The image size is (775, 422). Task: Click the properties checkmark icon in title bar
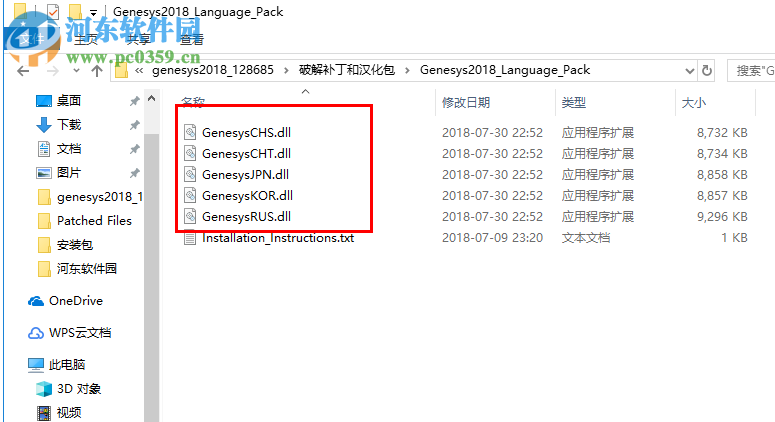(52, 11)
